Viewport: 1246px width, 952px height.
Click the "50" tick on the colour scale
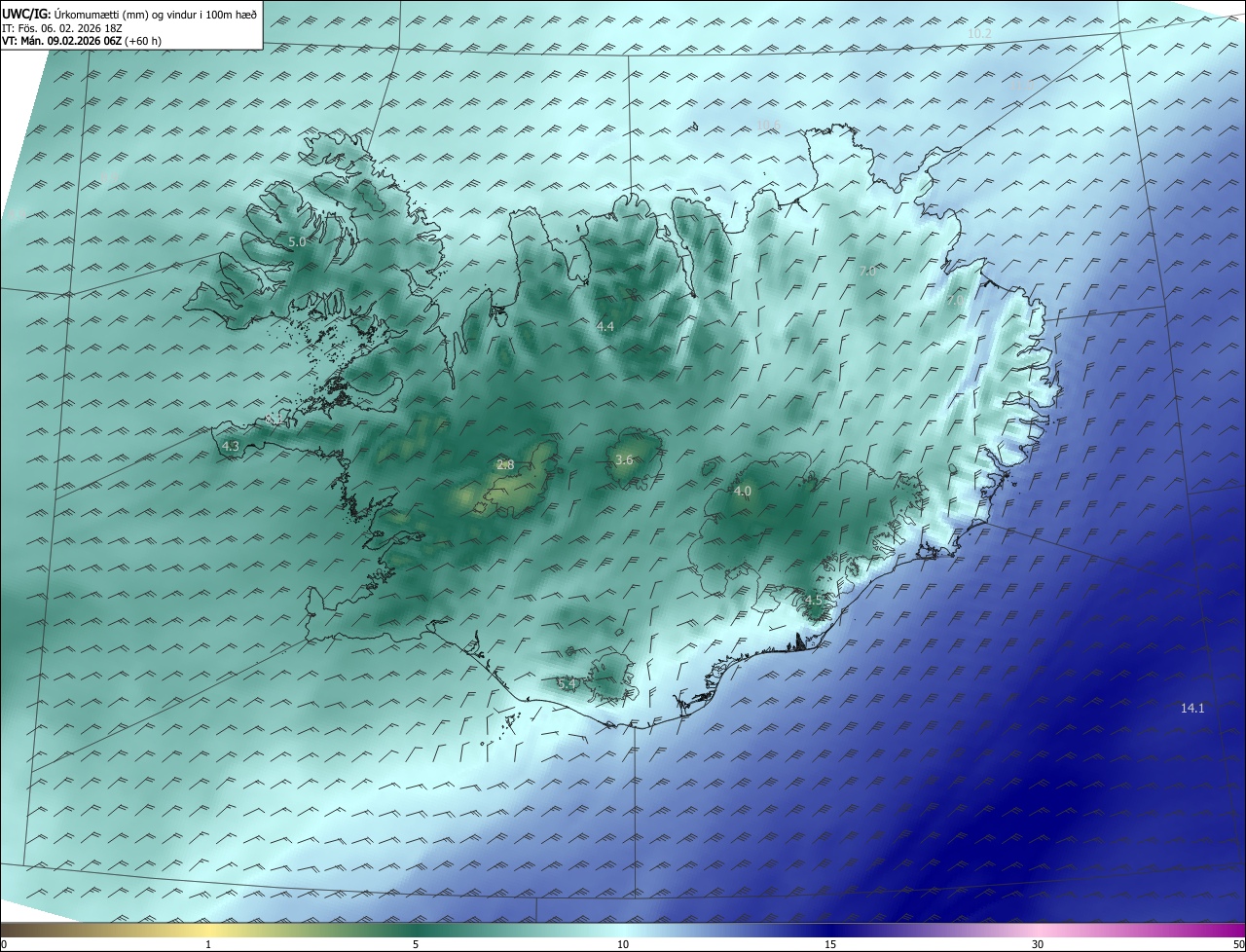click(x=1238, y=944)
